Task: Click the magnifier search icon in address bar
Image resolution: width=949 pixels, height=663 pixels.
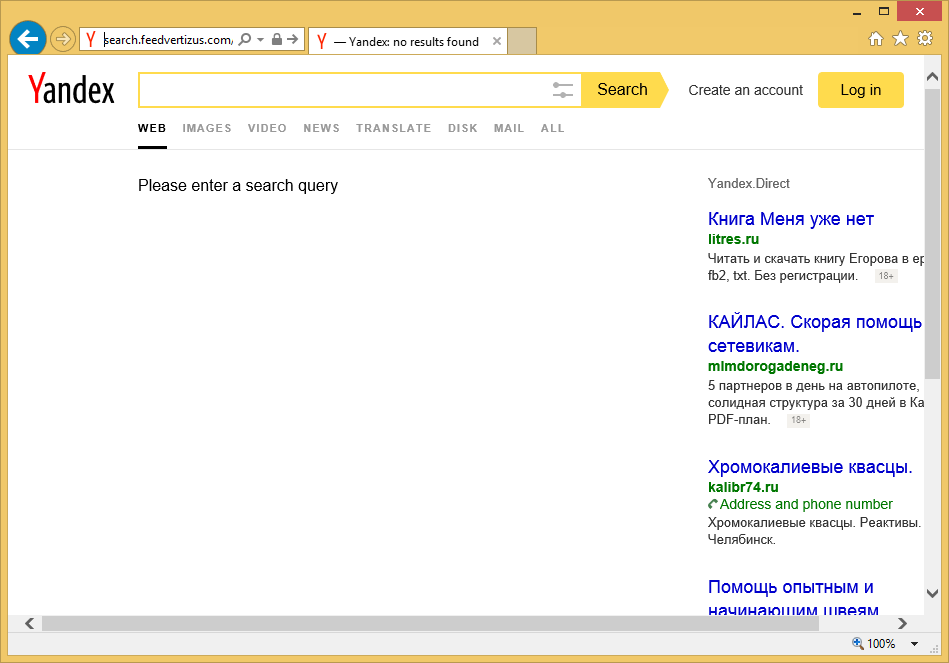Action: pos(245,40)
